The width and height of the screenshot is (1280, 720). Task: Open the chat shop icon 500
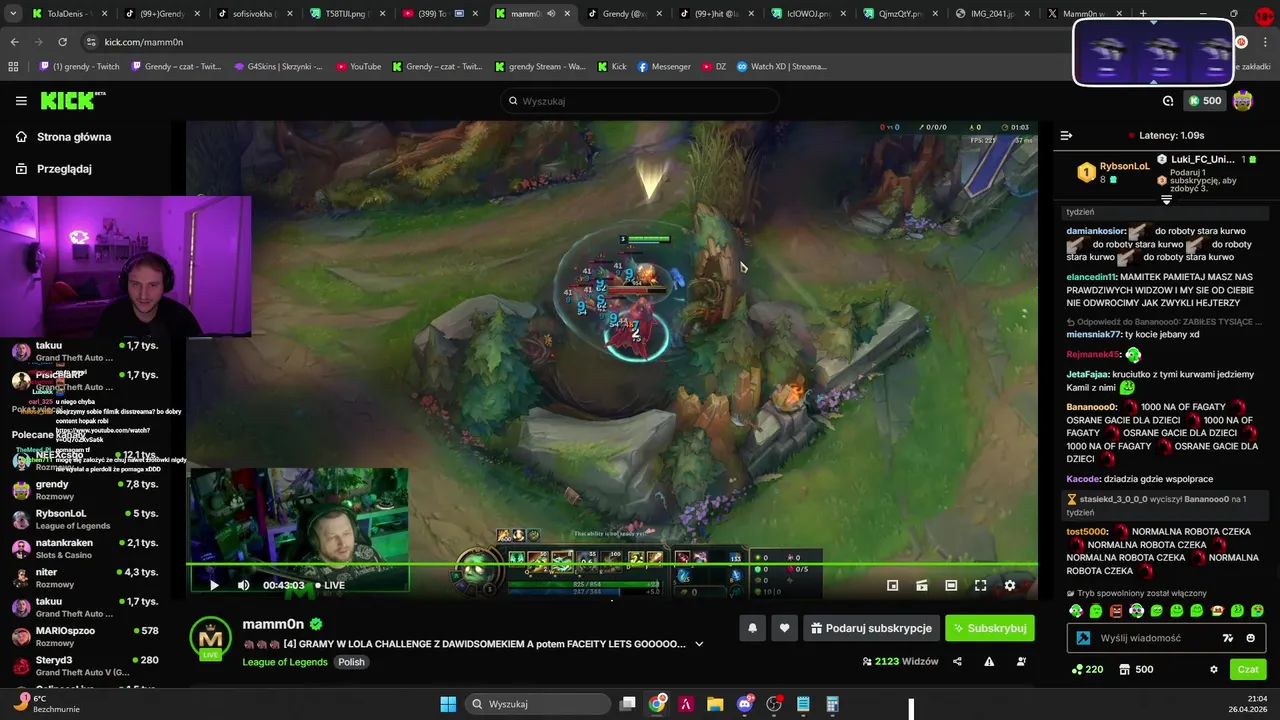click(1135, 669)
